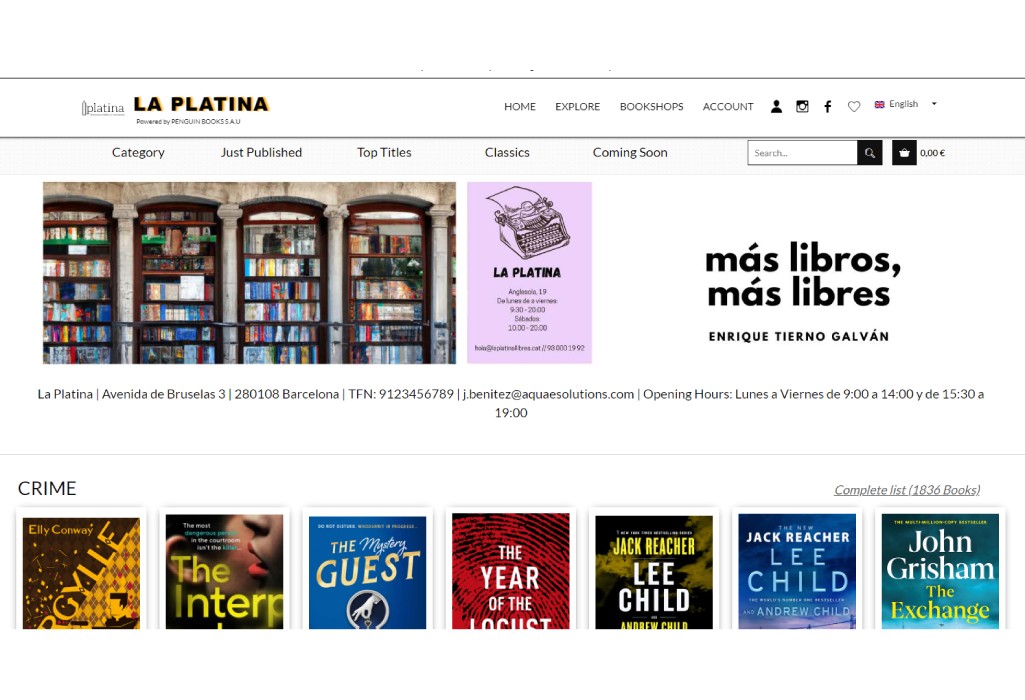Image resolution: width=1025 pixels, height=700 pixels.
Task: Open John Grisham The Exchange cover
Action: click(x=940, y=571)
